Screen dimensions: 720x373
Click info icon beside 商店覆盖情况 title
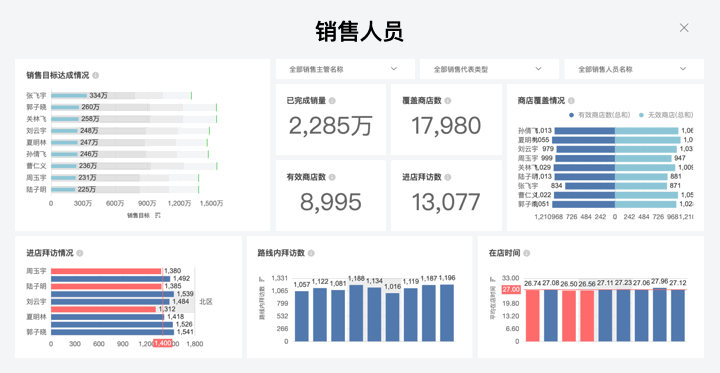(x=571, y=101)
